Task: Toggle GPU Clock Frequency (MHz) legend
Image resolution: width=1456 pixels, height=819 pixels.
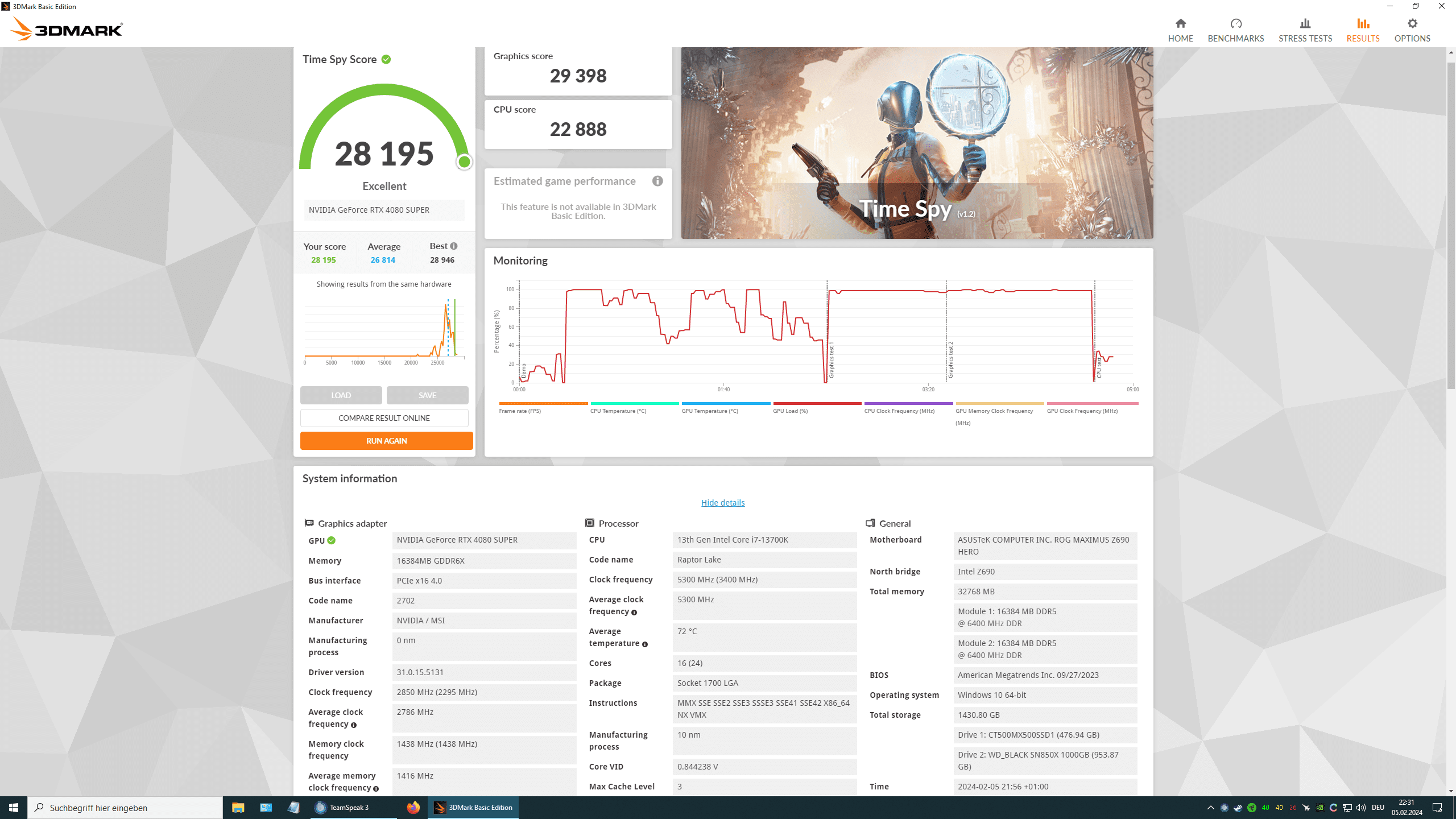Action: click(1093, 408)
